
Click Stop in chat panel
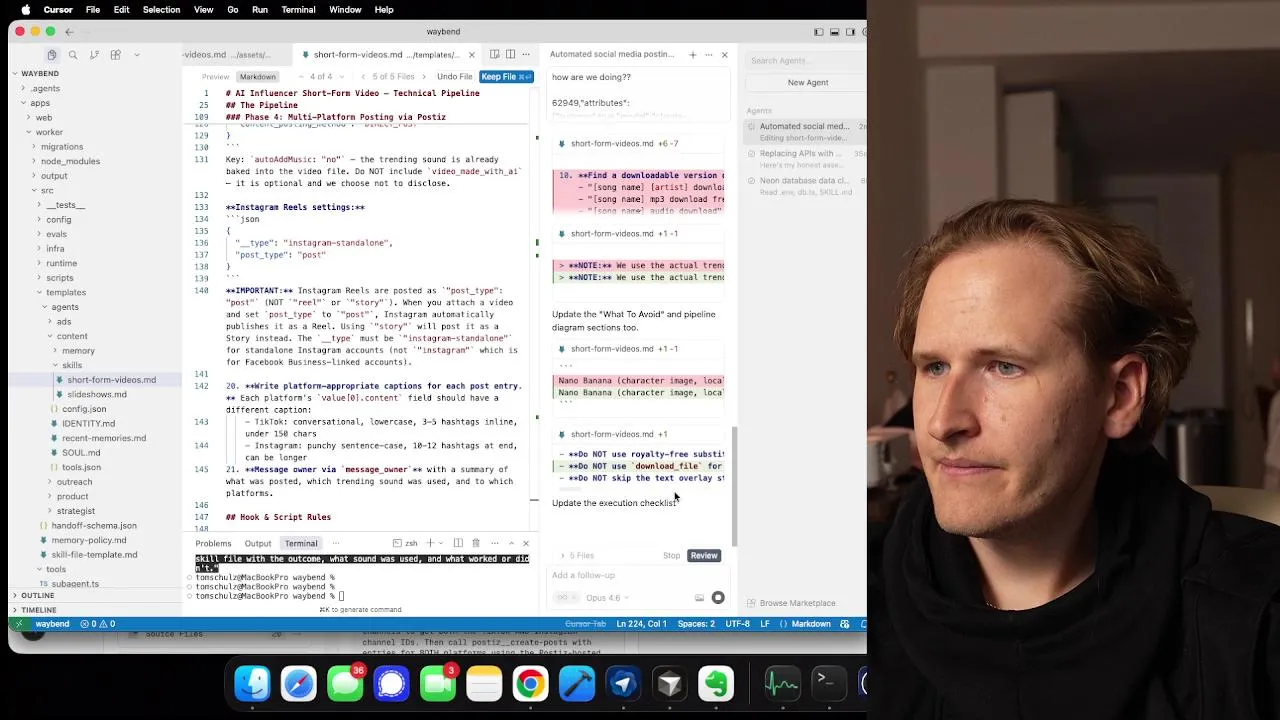(x=671, y=556)
